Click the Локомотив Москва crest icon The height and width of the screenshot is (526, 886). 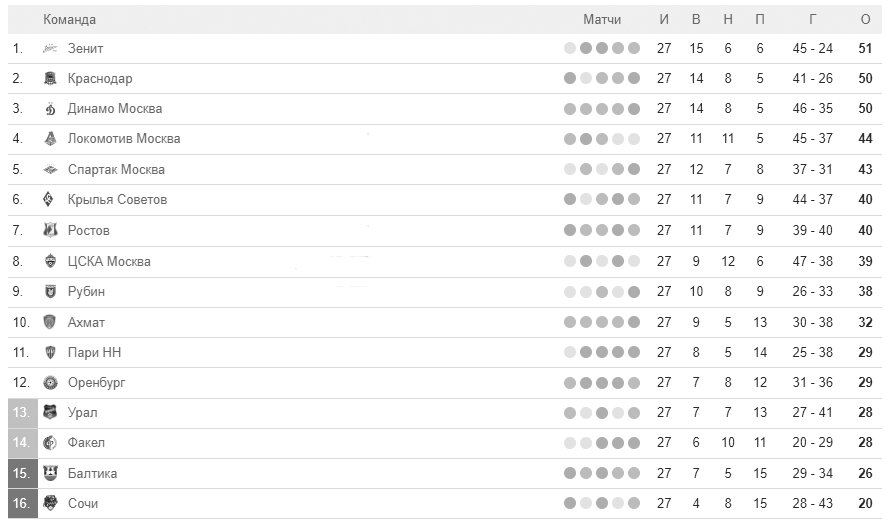50,138
